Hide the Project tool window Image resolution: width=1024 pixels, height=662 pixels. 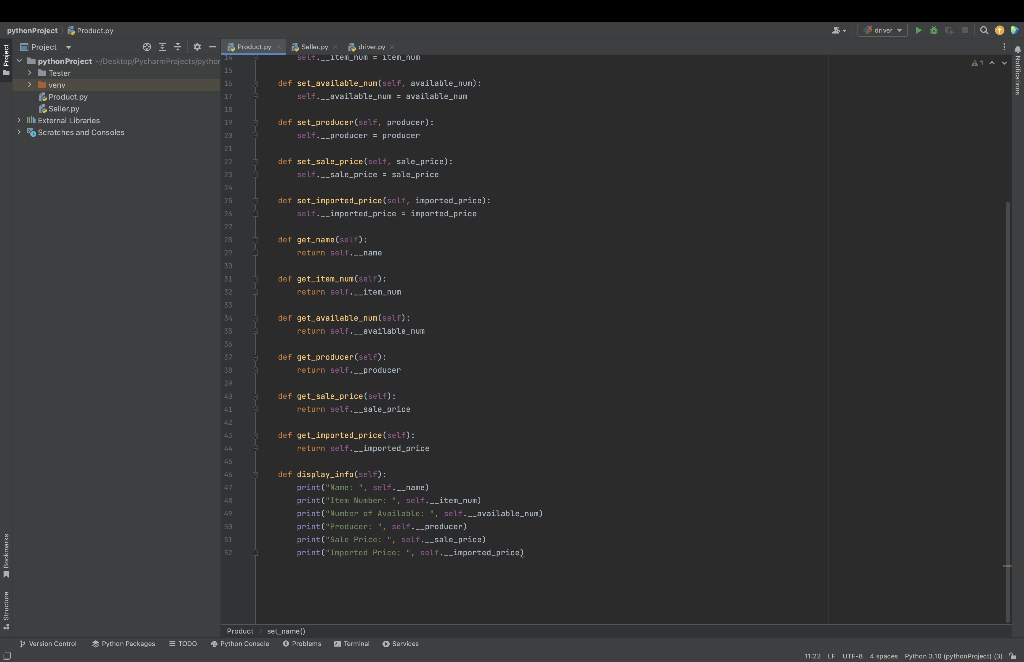pos(213,46)
